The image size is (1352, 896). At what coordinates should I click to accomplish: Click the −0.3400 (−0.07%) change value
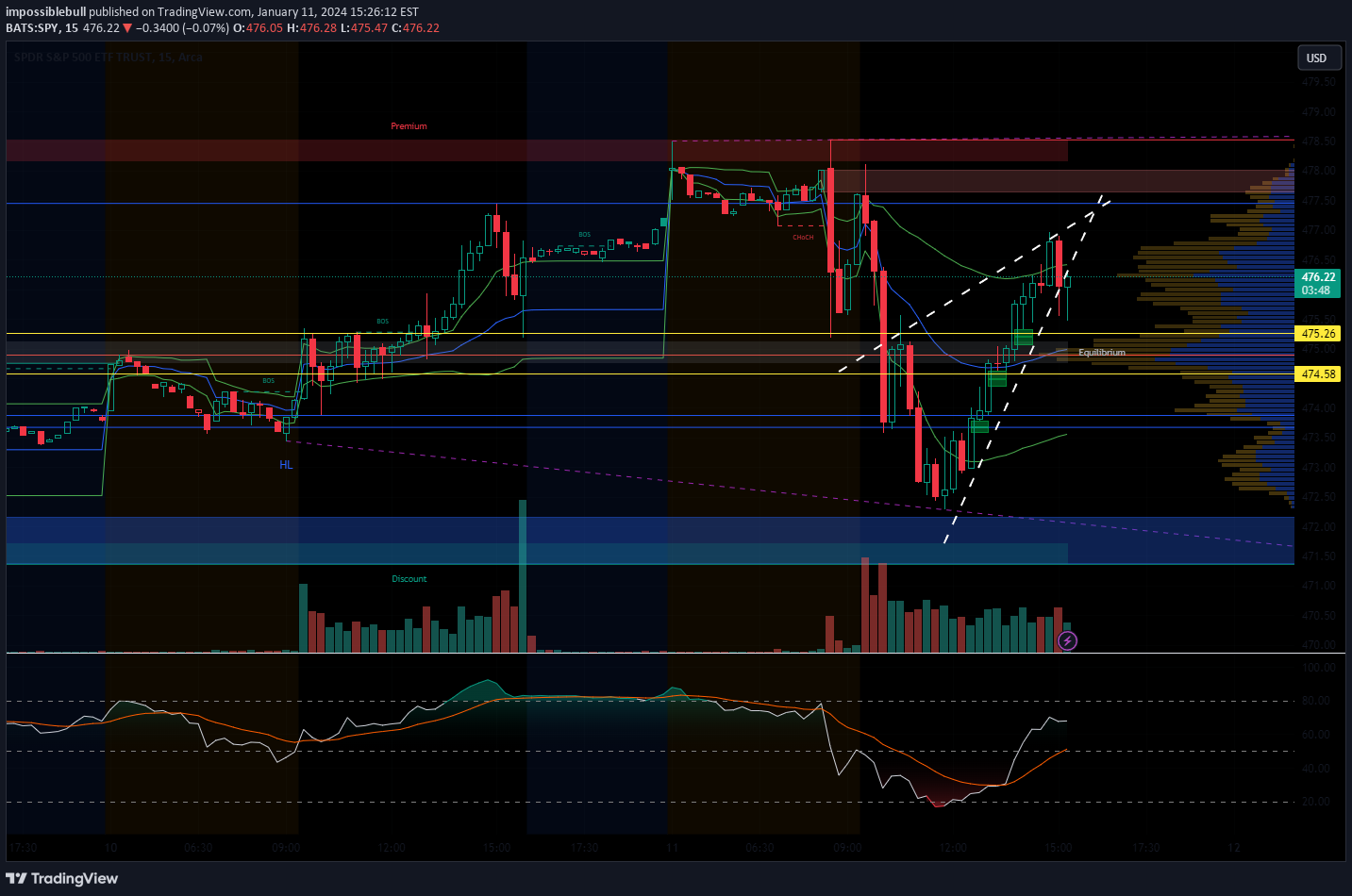[182, 28]
